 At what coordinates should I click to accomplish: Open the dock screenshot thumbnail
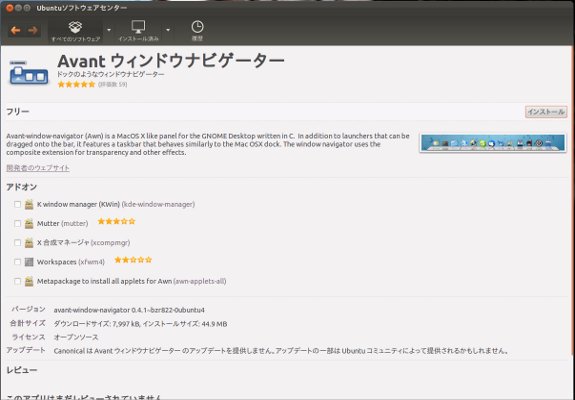[x=493, y=143]
